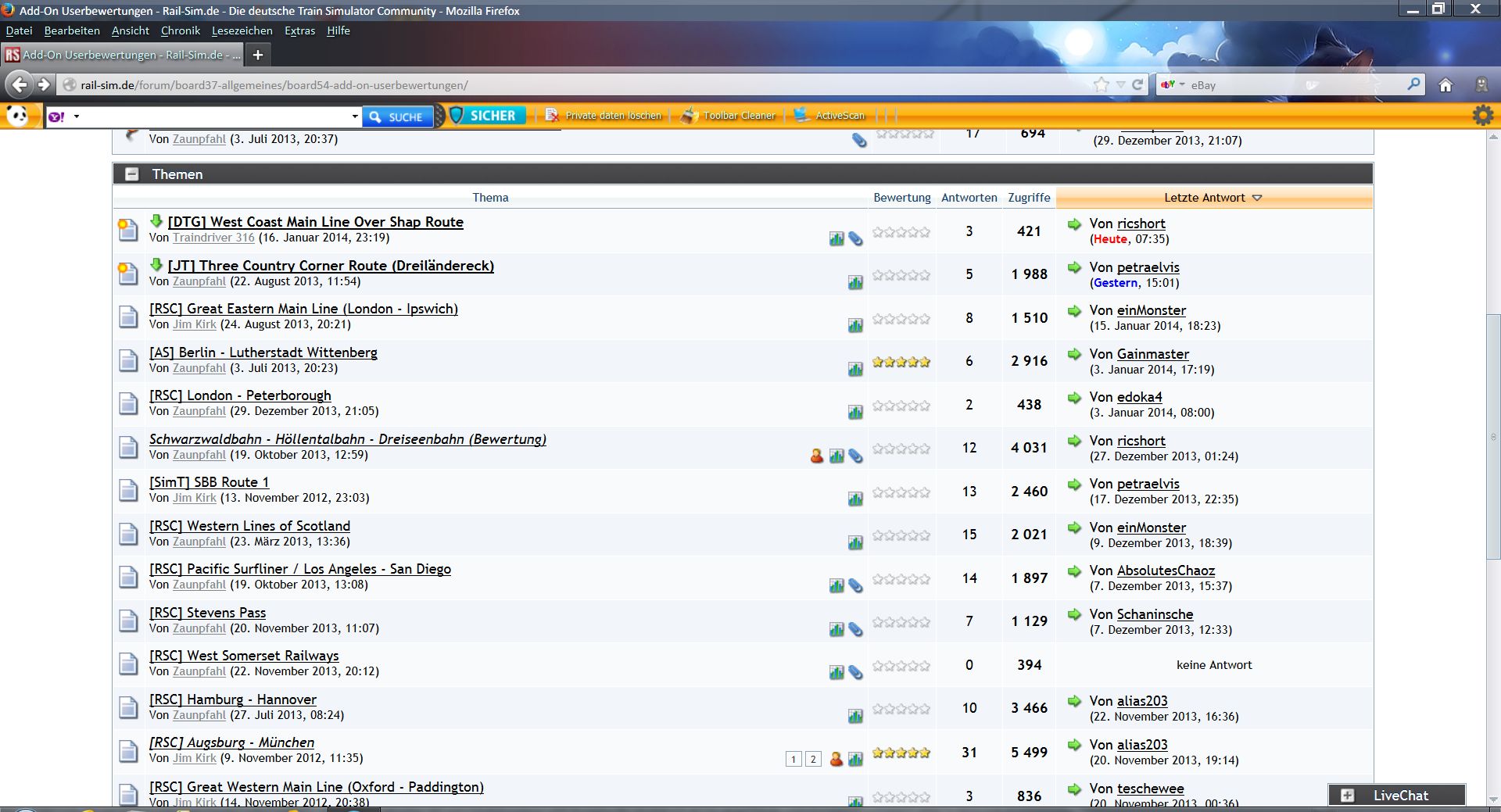Sort threads by Antworten column

[x=969, y=198]
